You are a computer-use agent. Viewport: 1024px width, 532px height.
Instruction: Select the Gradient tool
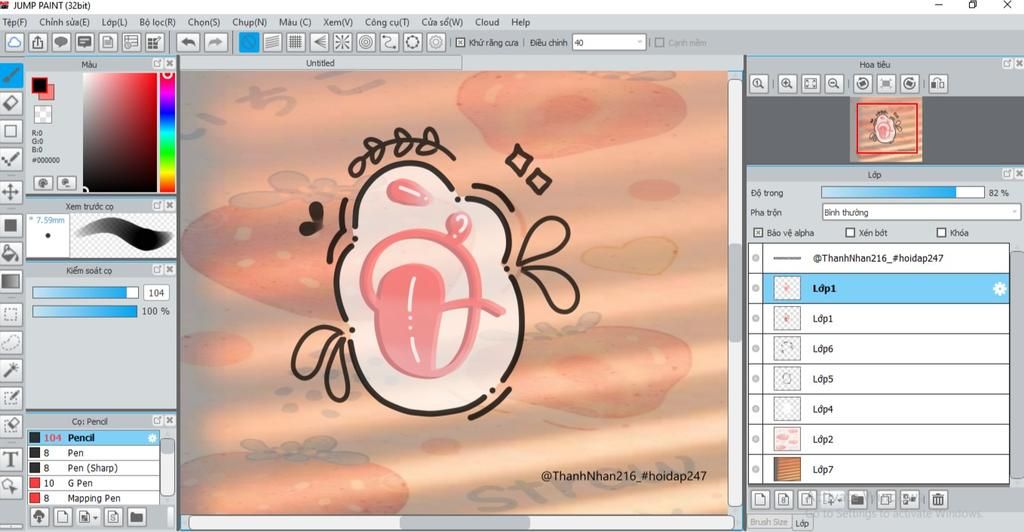point(10,281)
